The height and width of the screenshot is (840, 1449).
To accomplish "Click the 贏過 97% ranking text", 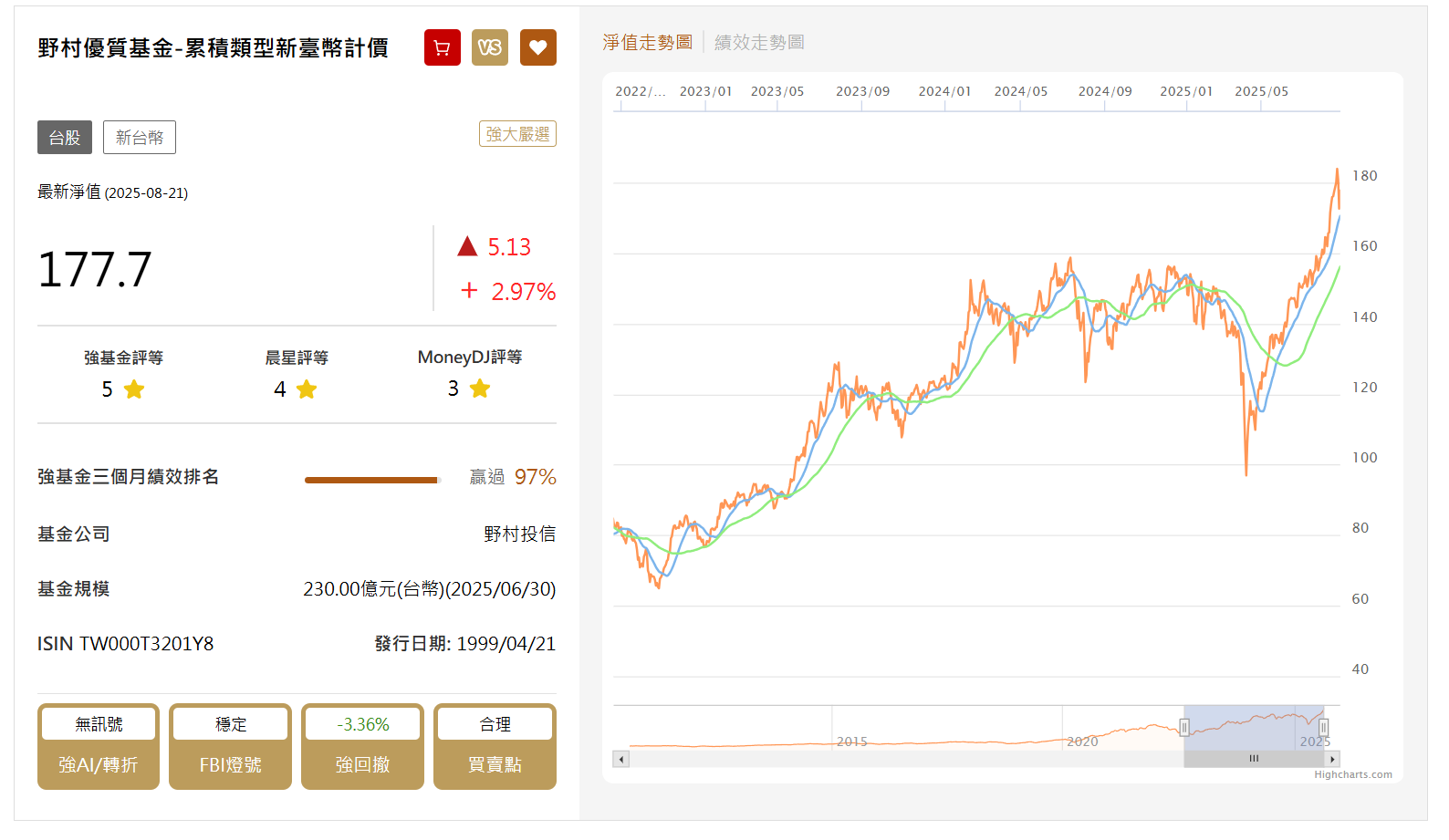I will (513, 477).
